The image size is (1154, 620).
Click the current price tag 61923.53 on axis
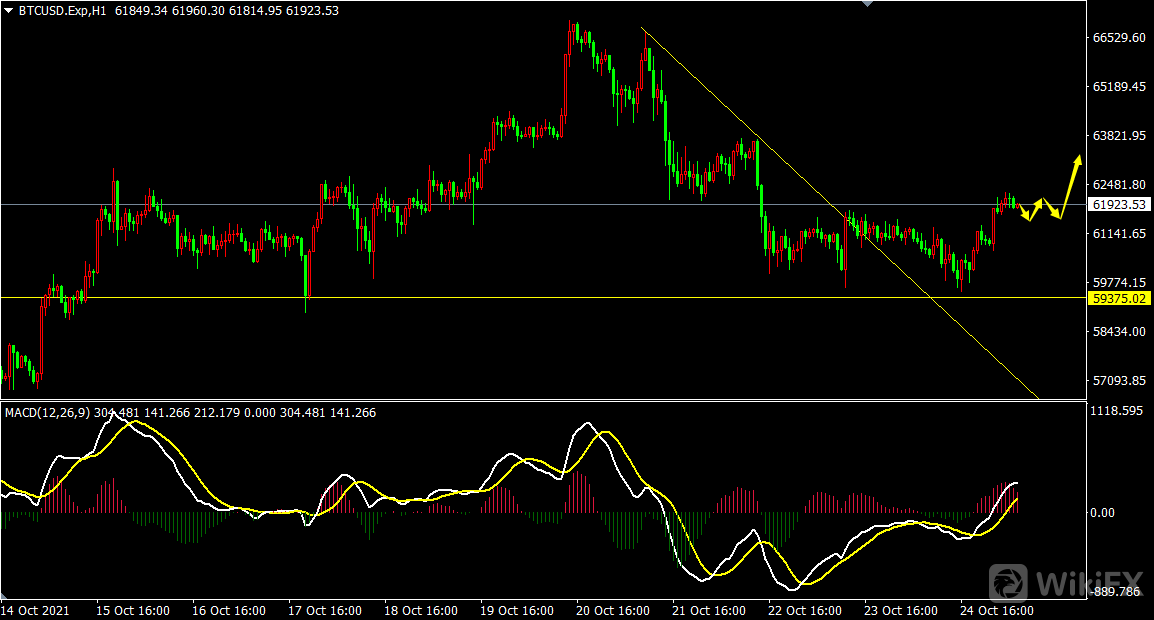pyautogui.click(x=1119, y=205)
